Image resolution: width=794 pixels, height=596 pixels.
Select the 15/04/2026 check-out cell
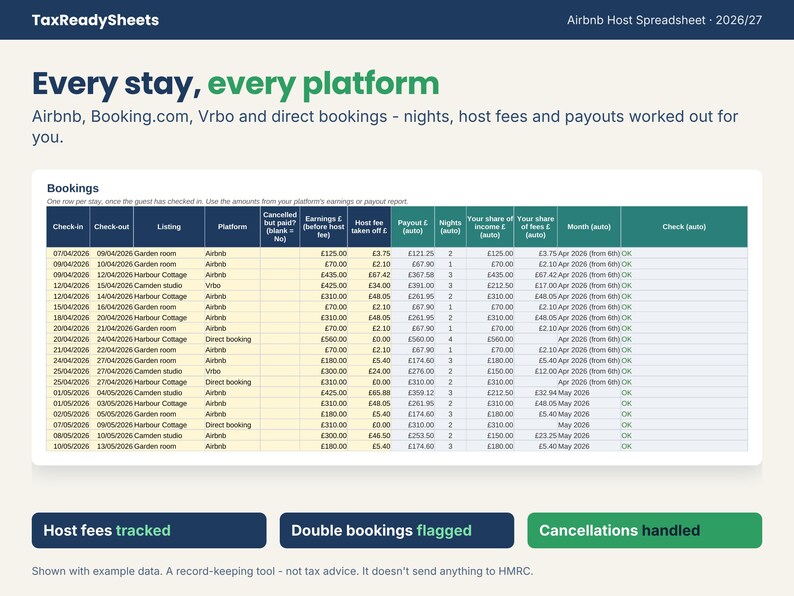111,286
